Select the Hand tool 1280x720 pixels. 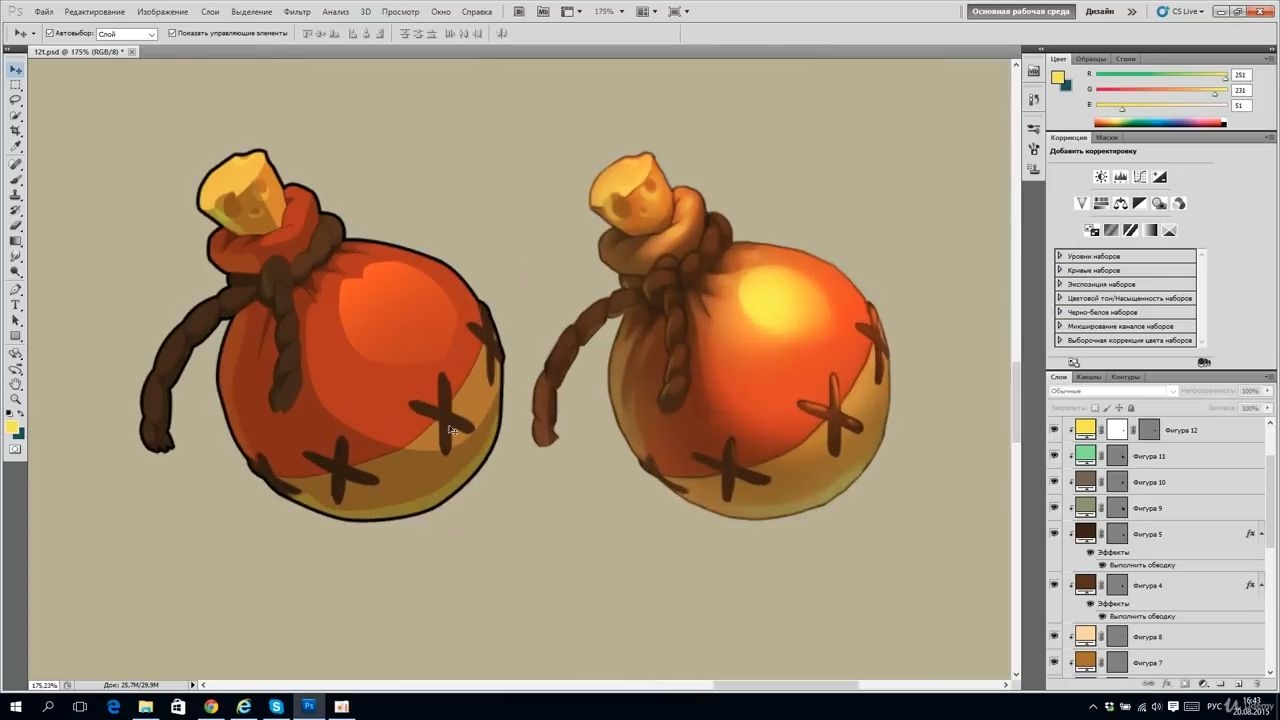pos(16,384)
